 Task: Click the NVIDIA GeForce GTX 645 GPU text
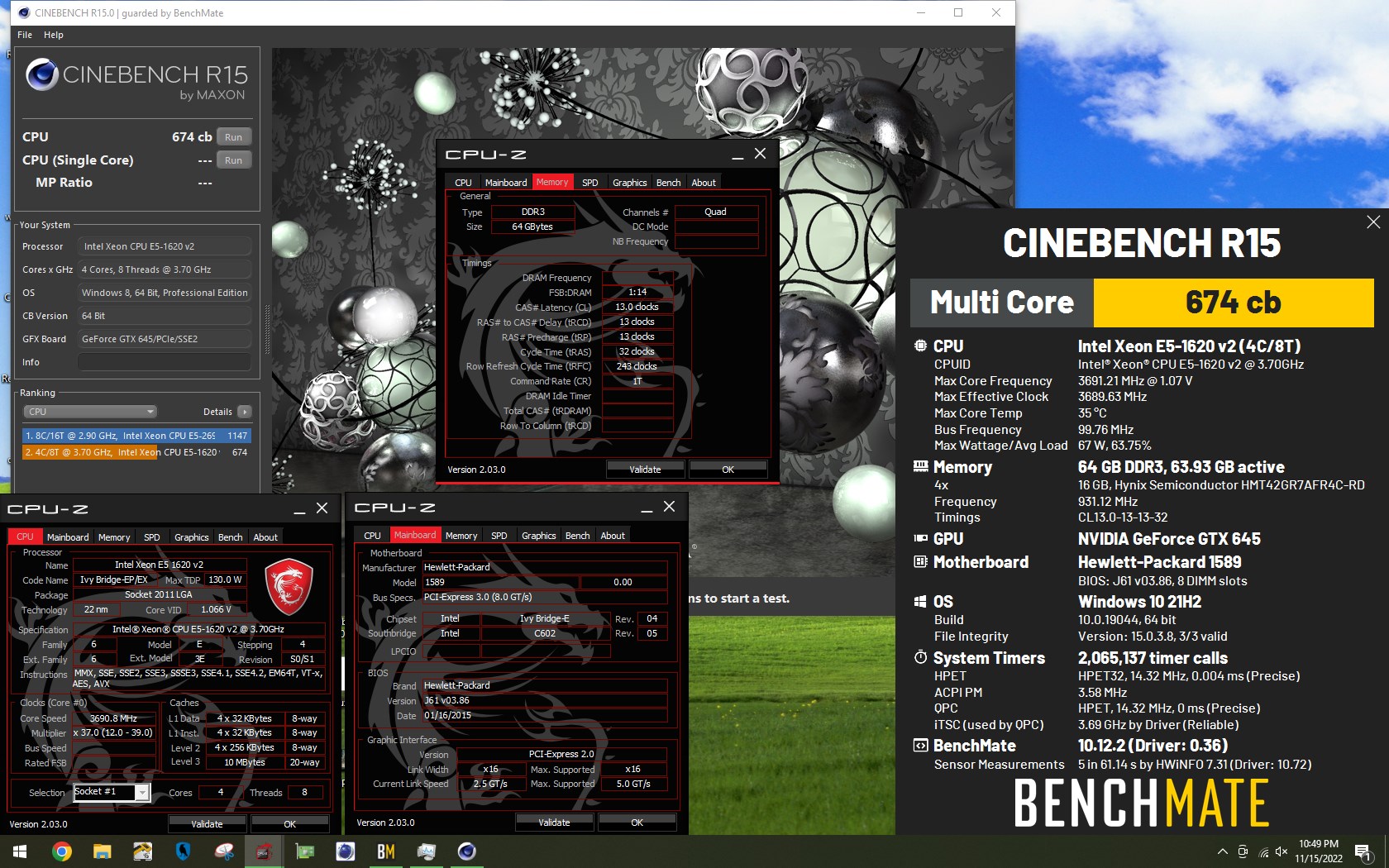click(1169, 539)
